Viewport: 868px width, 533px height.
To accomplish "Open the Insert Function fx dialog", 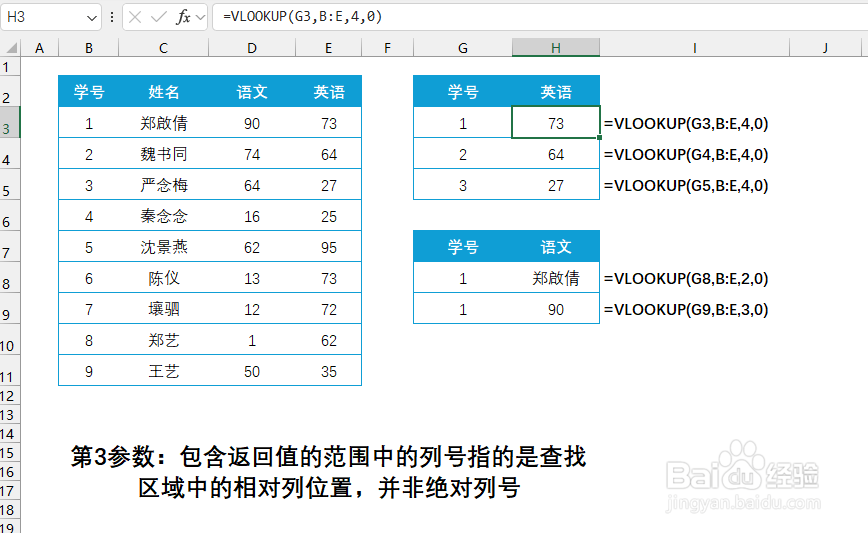I will tap(183, 17).
